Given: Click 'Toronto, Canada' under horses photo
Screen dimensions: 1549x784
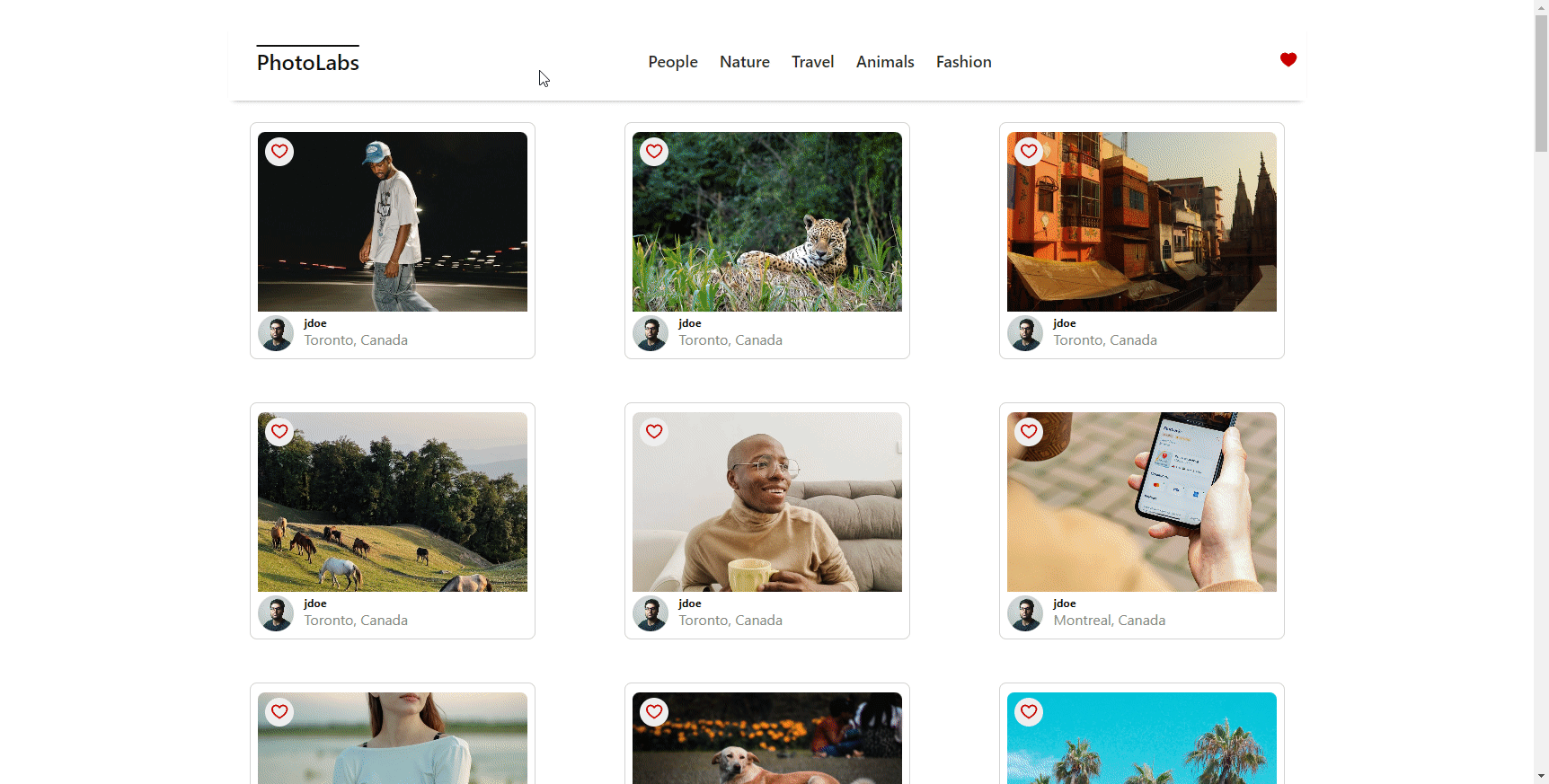Looking at the screenshot, I should point(356,621).
